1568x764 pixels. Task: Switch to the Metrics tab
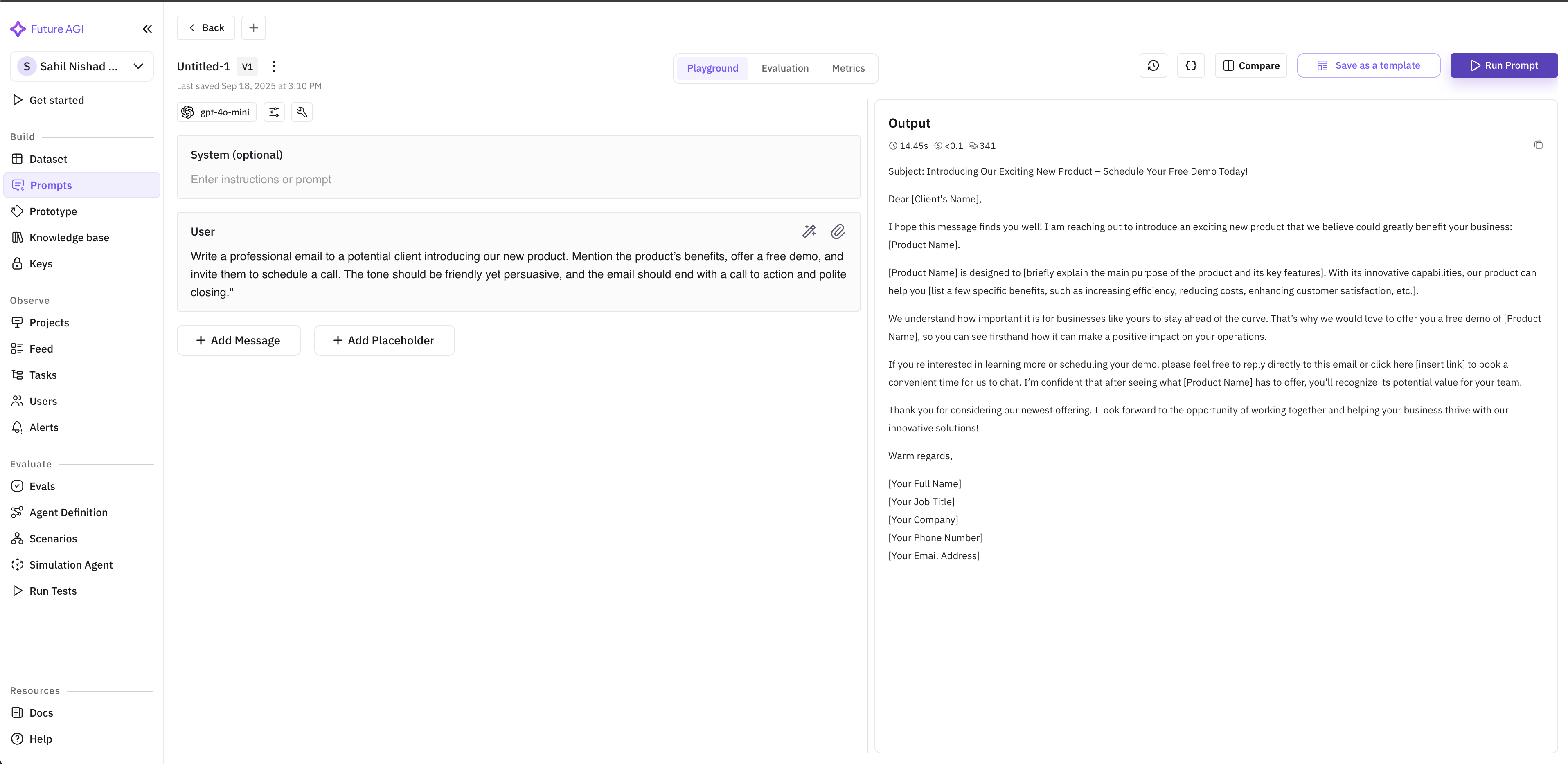tap(848, 68)
